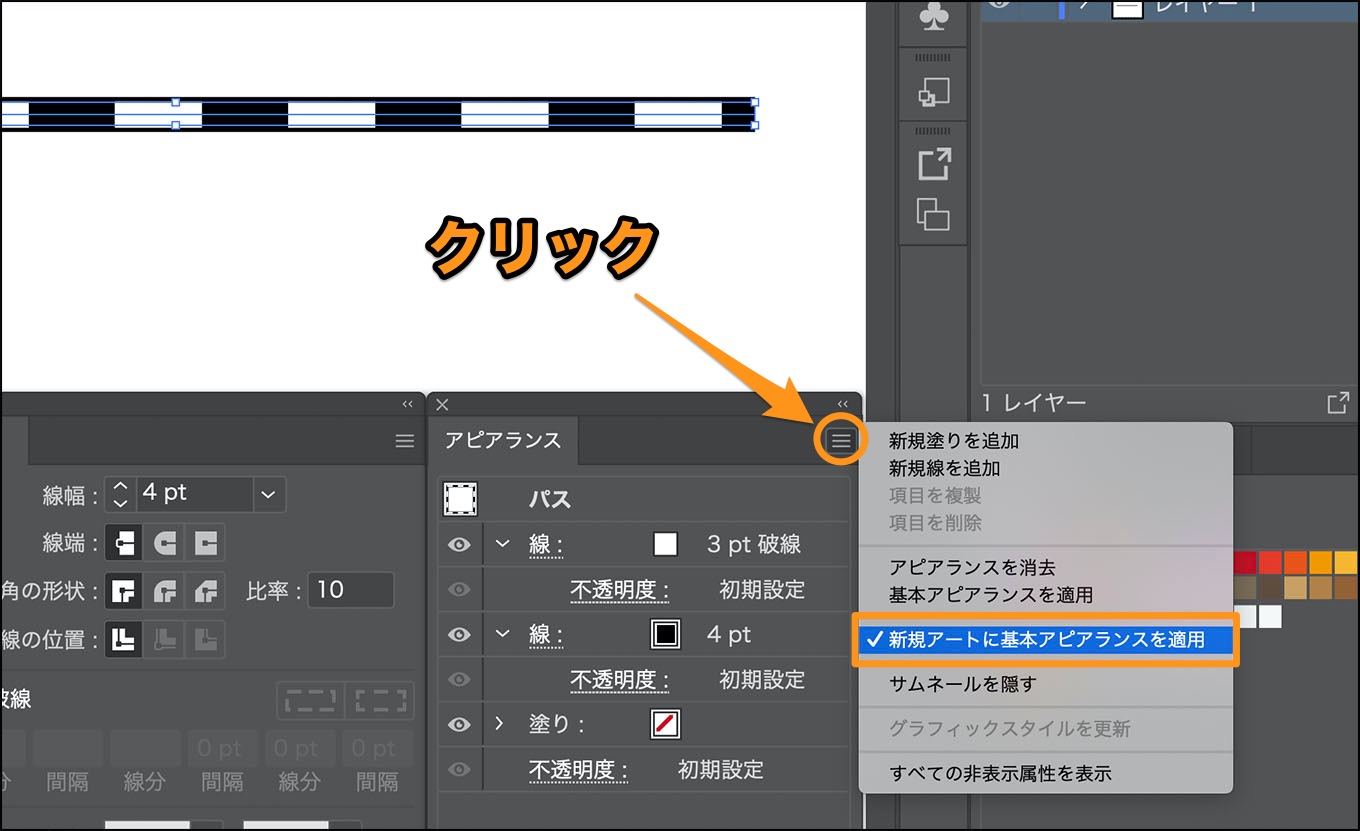Screen dimensions: 1360x831
Task: Open 線: link of 3 pt 破線 row
Action: [545, 545]
